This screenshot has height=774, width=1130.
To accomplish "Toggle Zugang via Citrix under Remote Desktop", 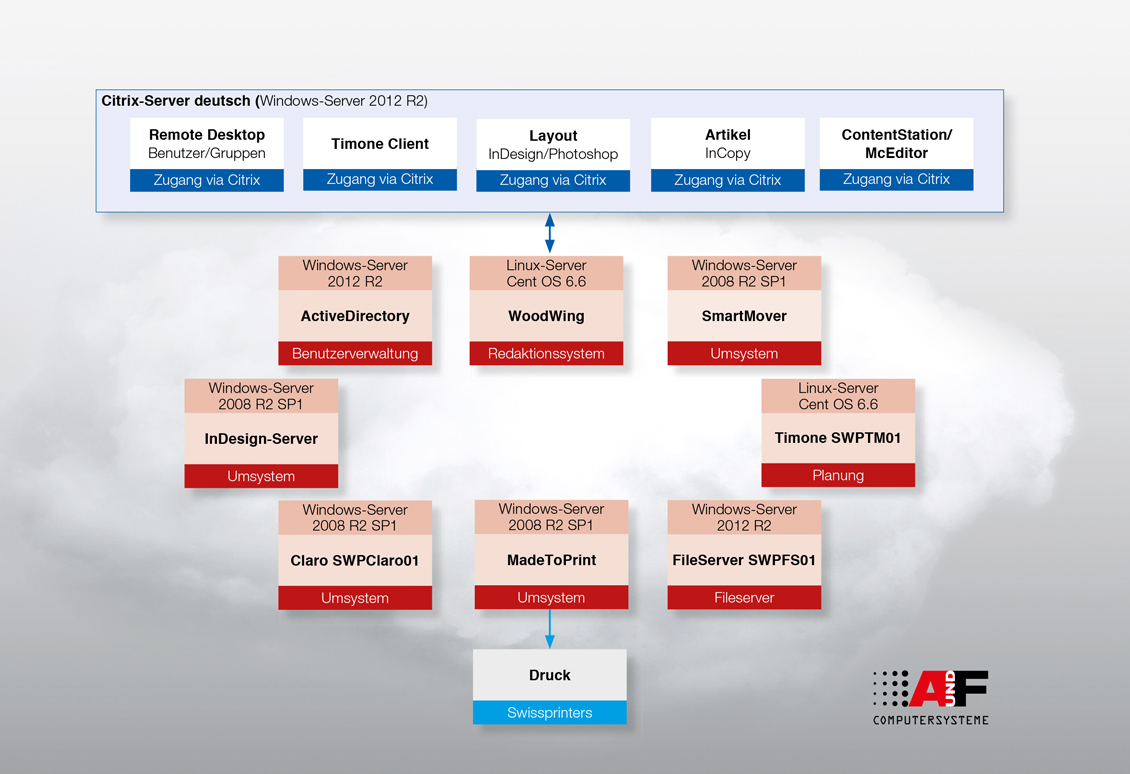I will 206,180.
